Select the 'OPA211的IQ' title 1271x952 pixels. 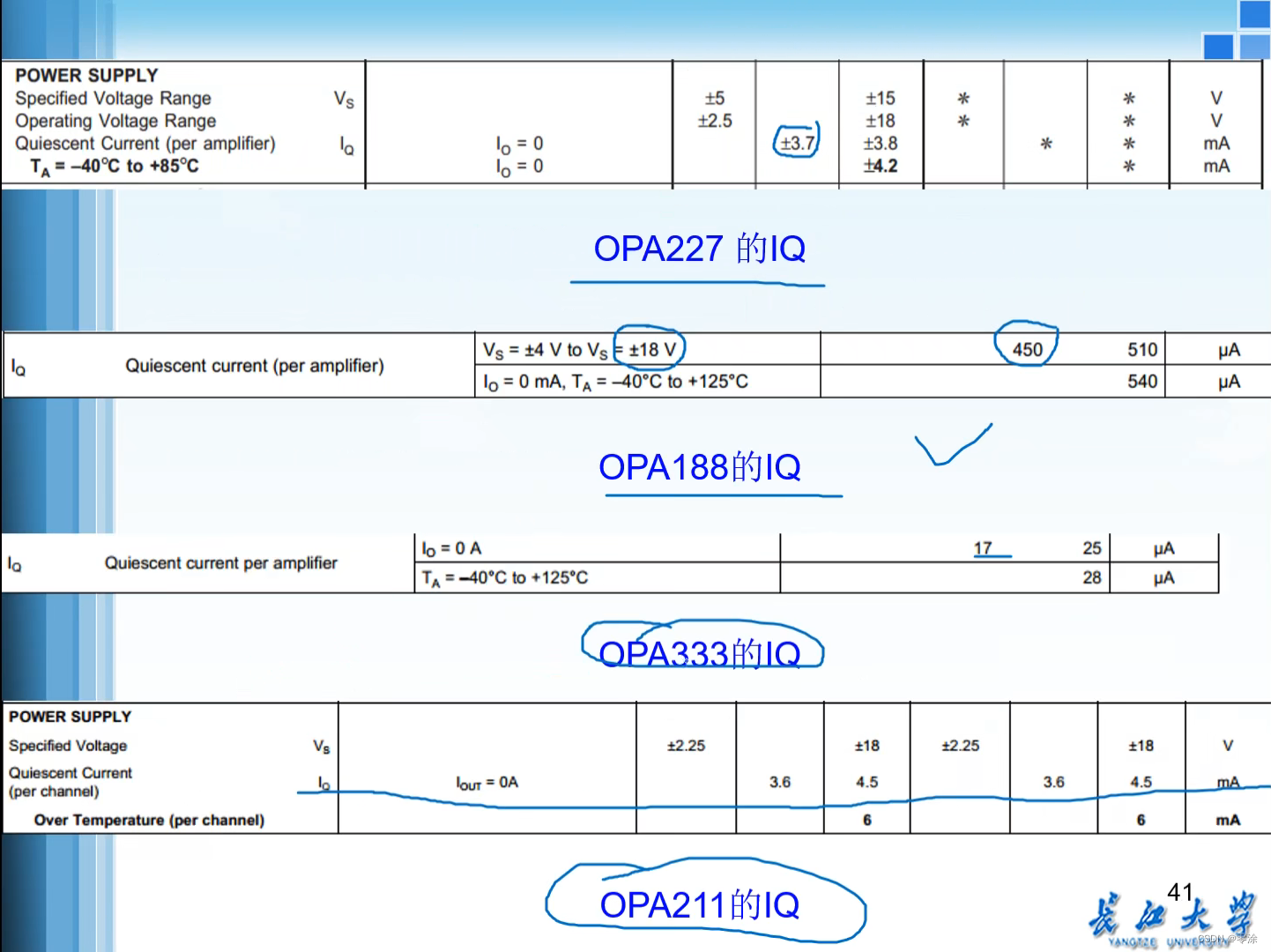[x=699, y=904]
